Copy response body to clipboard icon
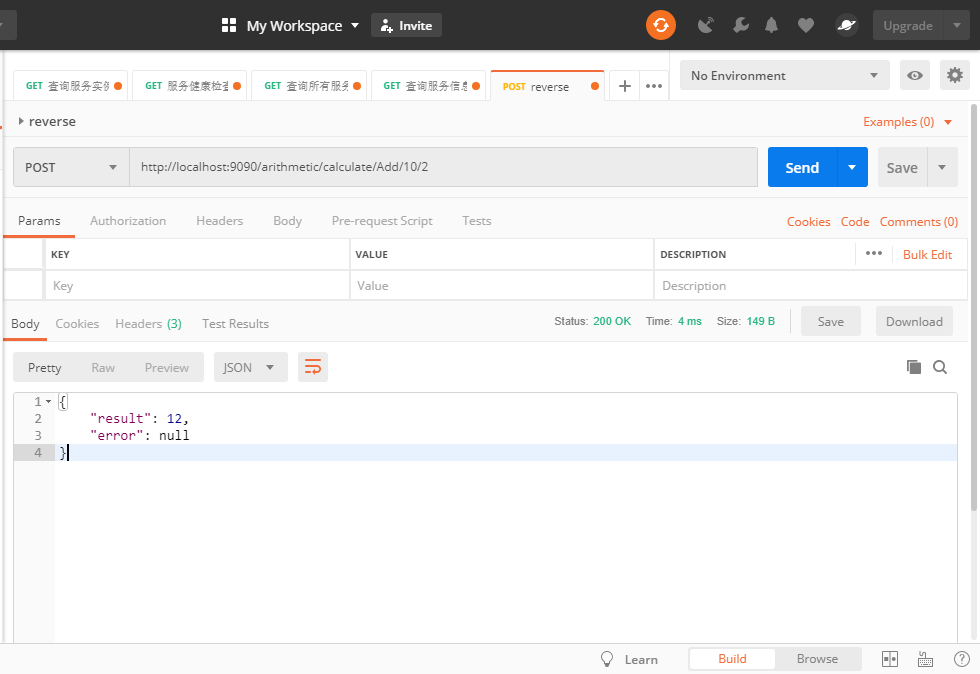The width and height of the screenshot is (980, 674). coord(913,367)
